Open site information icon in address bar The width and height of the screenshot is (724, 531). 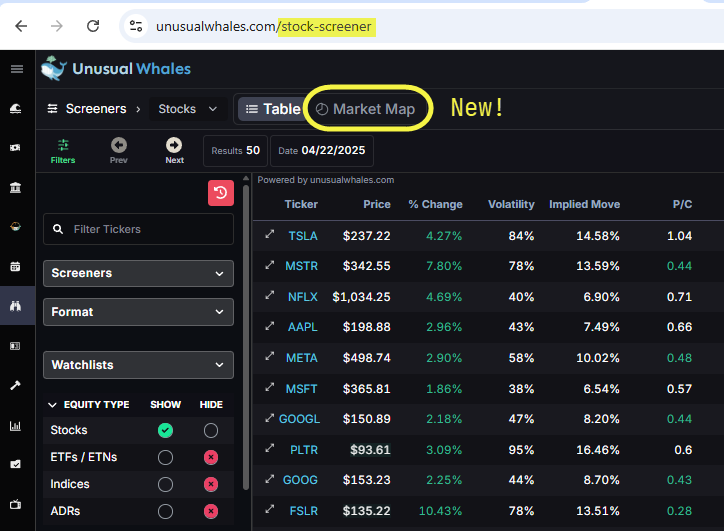pyautogui.click(x=136, y=26)
